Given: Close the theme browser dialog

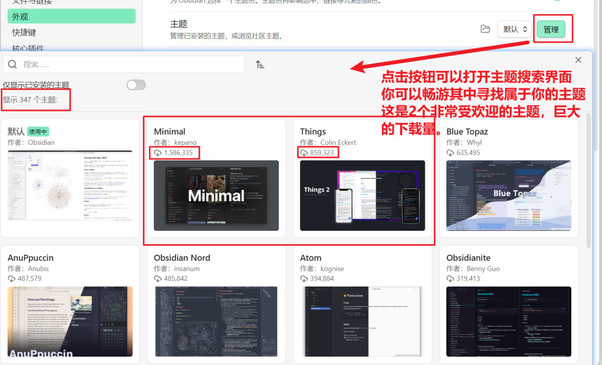Looking at the screenshot, I should click(x=578, y=60).
